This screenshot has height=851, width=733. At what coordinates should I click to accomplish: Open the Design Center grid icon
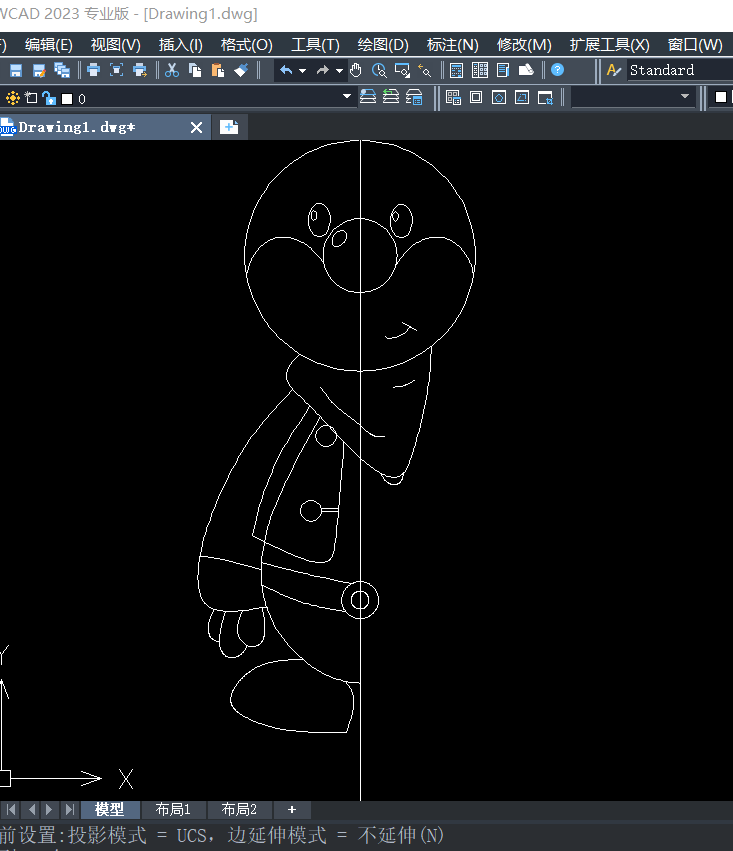[480, 70]
